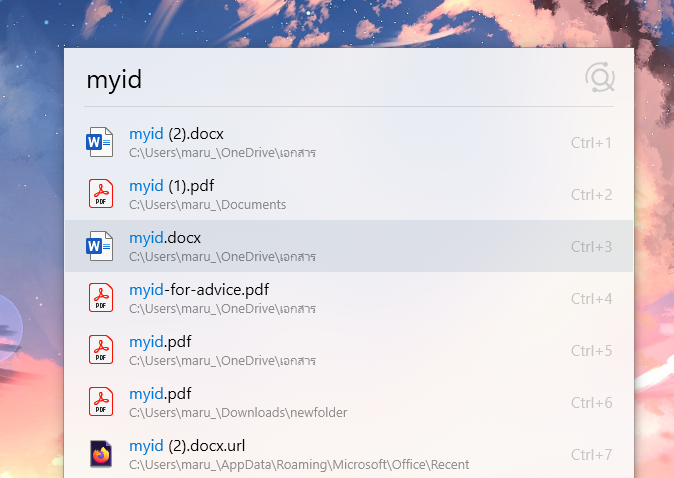
Task: Click the Firefox icon for myid (2).docx.url
Action: coord(101,454)
